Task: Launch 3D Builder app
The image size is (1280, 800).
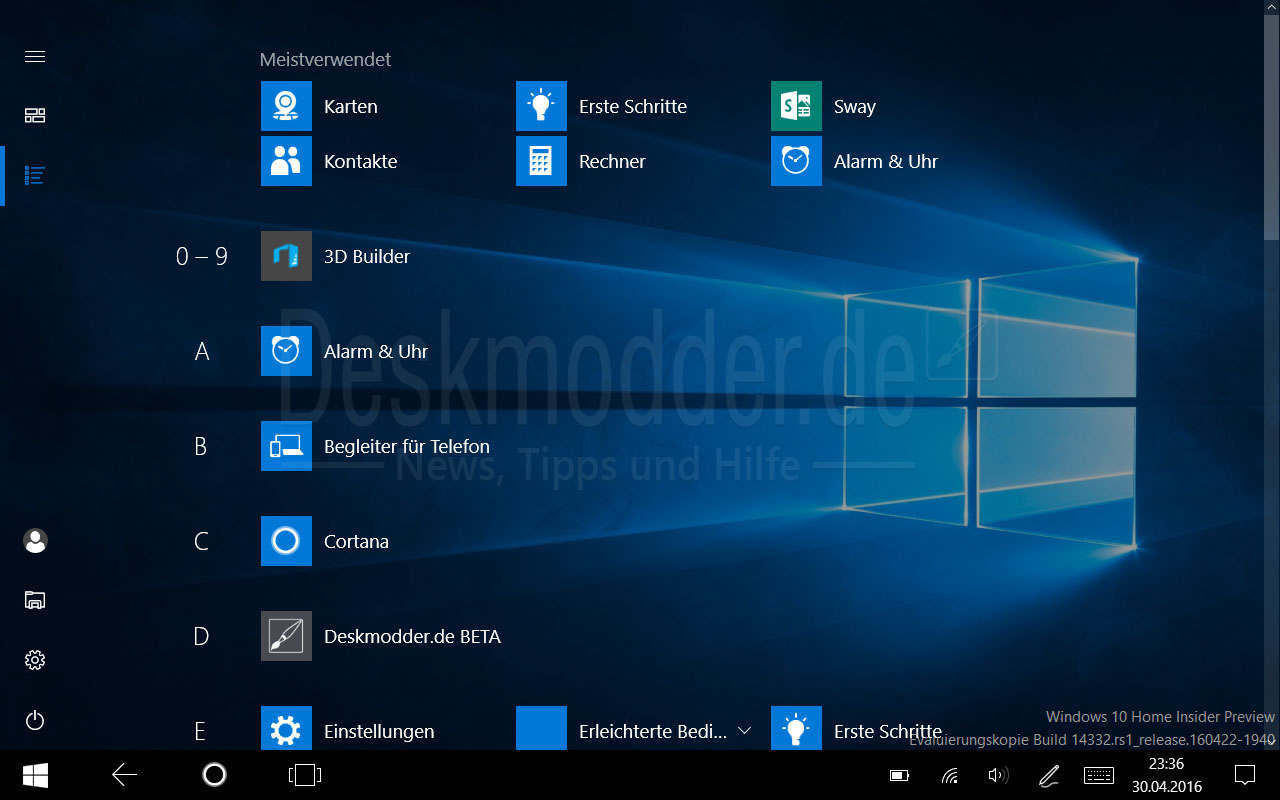Action: [286, 256]
